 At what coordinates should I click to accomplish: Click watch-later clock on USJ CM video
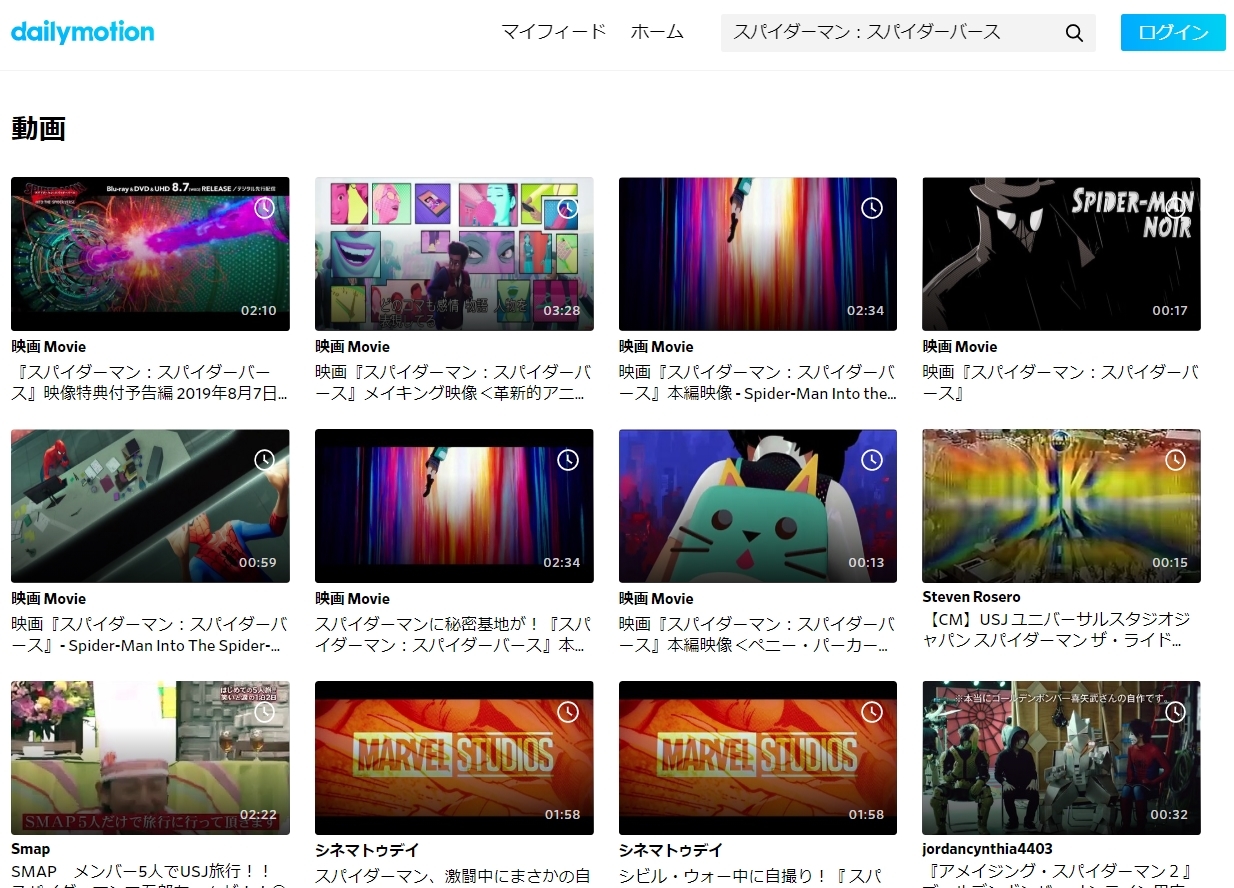coord(1175,460)
